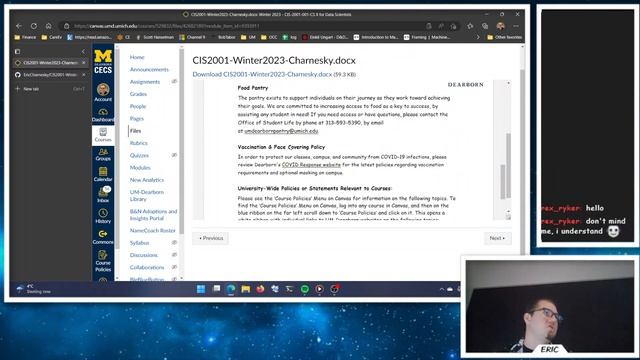Open Collections icon in browser toolbar
Image resolution: width=640 pixels, height=360 pixels.
[485, 26]
